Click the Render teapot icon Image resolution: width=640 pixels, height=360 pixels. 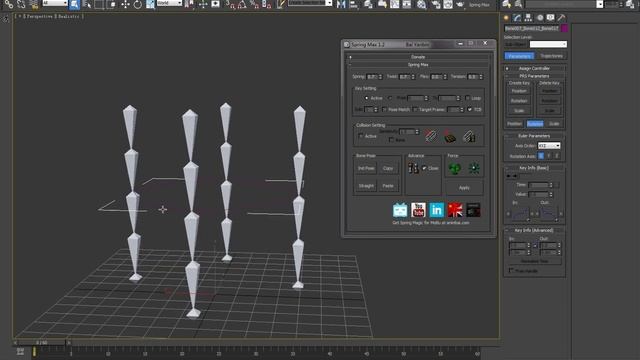(x=460, y=4)
